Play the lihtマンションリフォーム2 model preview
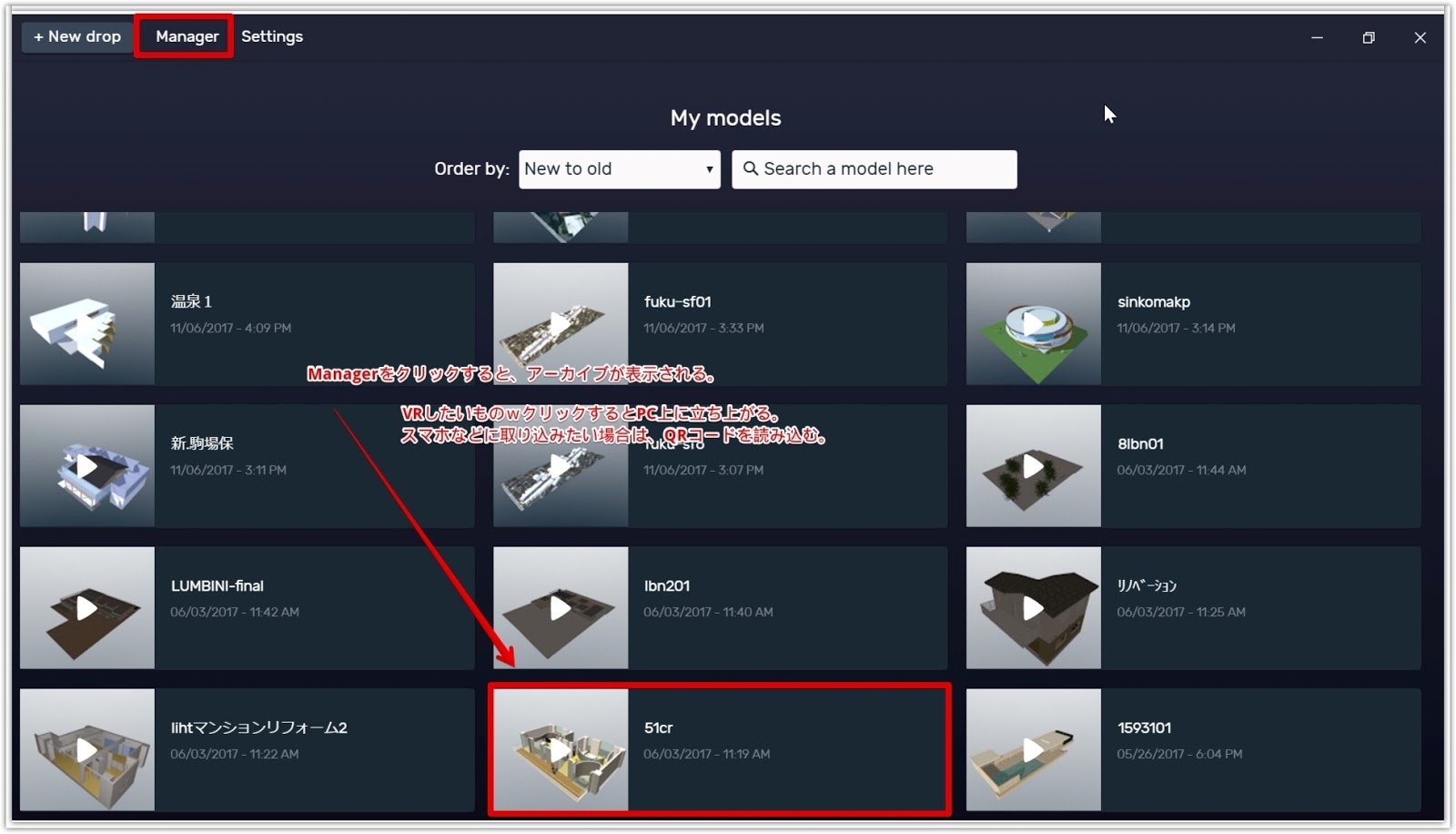The height and width of the screenshot is (834, 1456). click(x=86, y=750)
